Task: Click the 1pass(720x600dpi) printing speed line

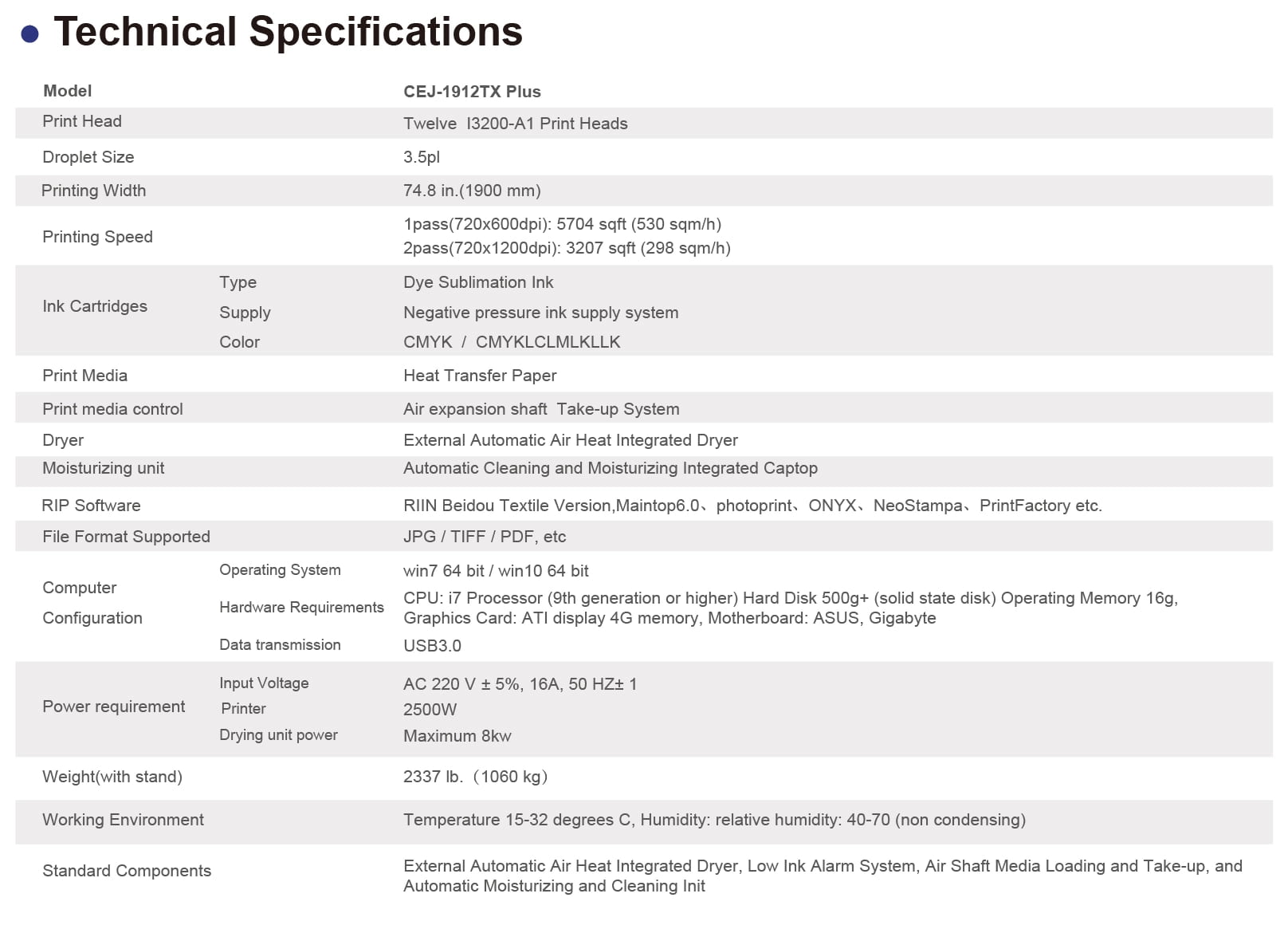Action: pos(562,224)
